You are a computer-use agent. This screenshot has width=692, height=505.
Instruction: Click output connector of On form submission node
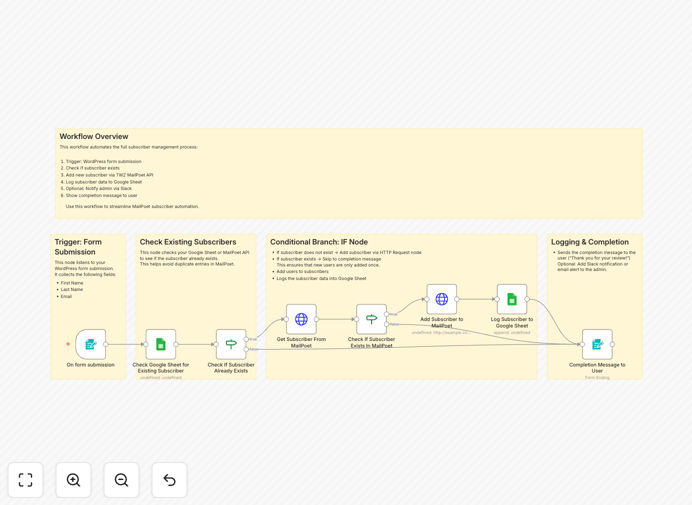click(106, 344)
